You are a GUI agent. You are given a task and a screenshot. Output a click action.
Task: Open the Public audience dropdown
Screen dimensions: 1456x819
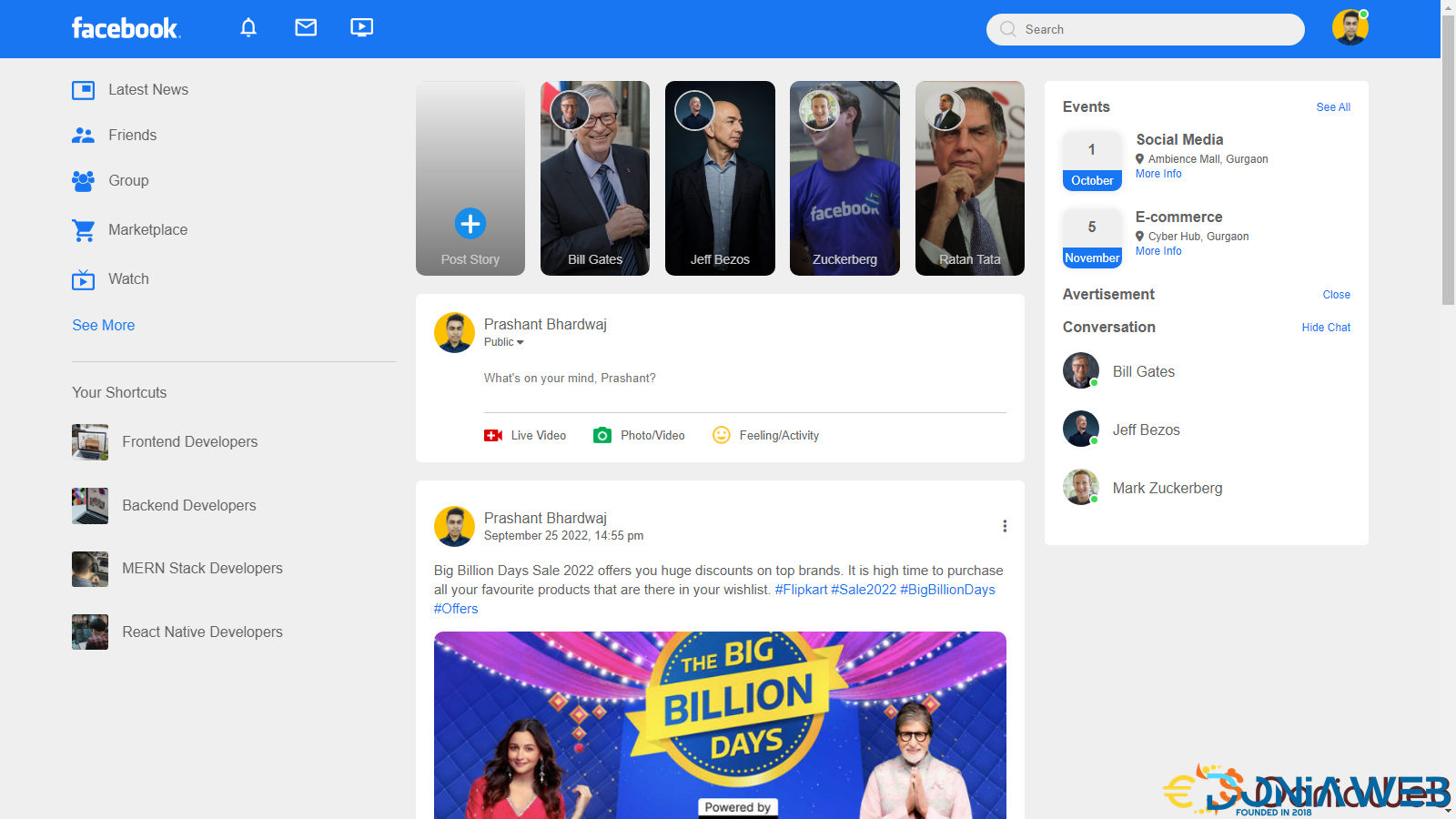(x=504, y=342)
